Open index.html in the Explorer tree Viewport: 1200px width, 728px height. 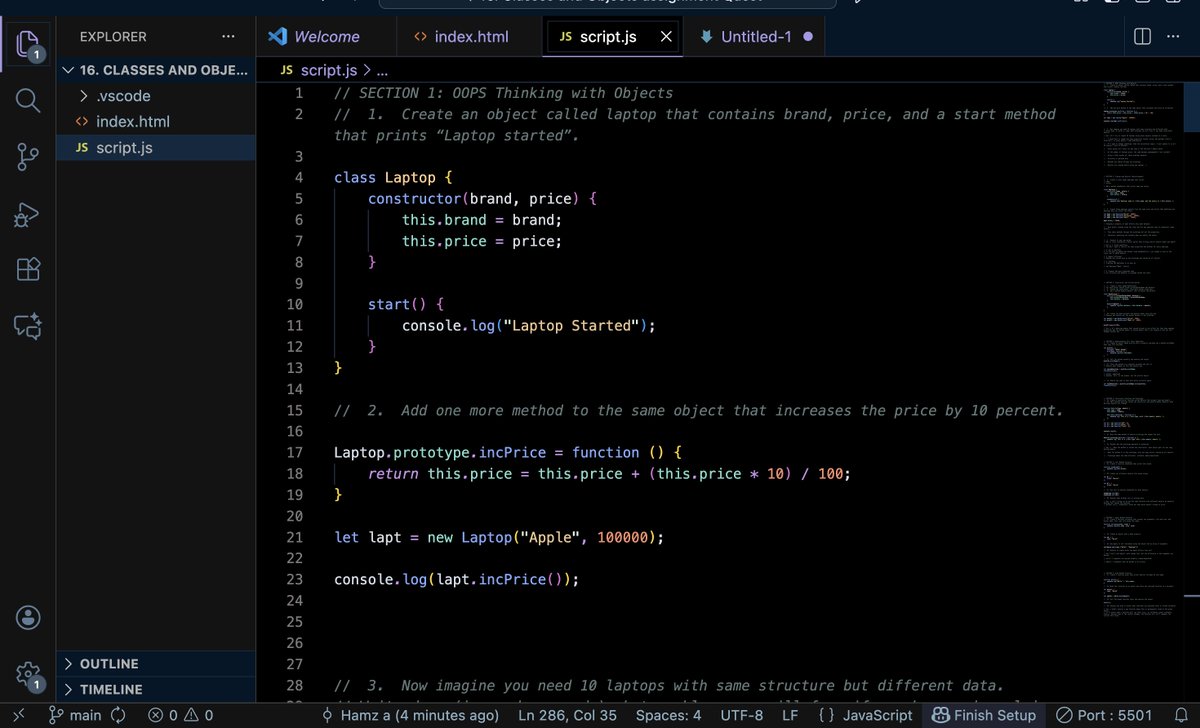pos(155,122)
